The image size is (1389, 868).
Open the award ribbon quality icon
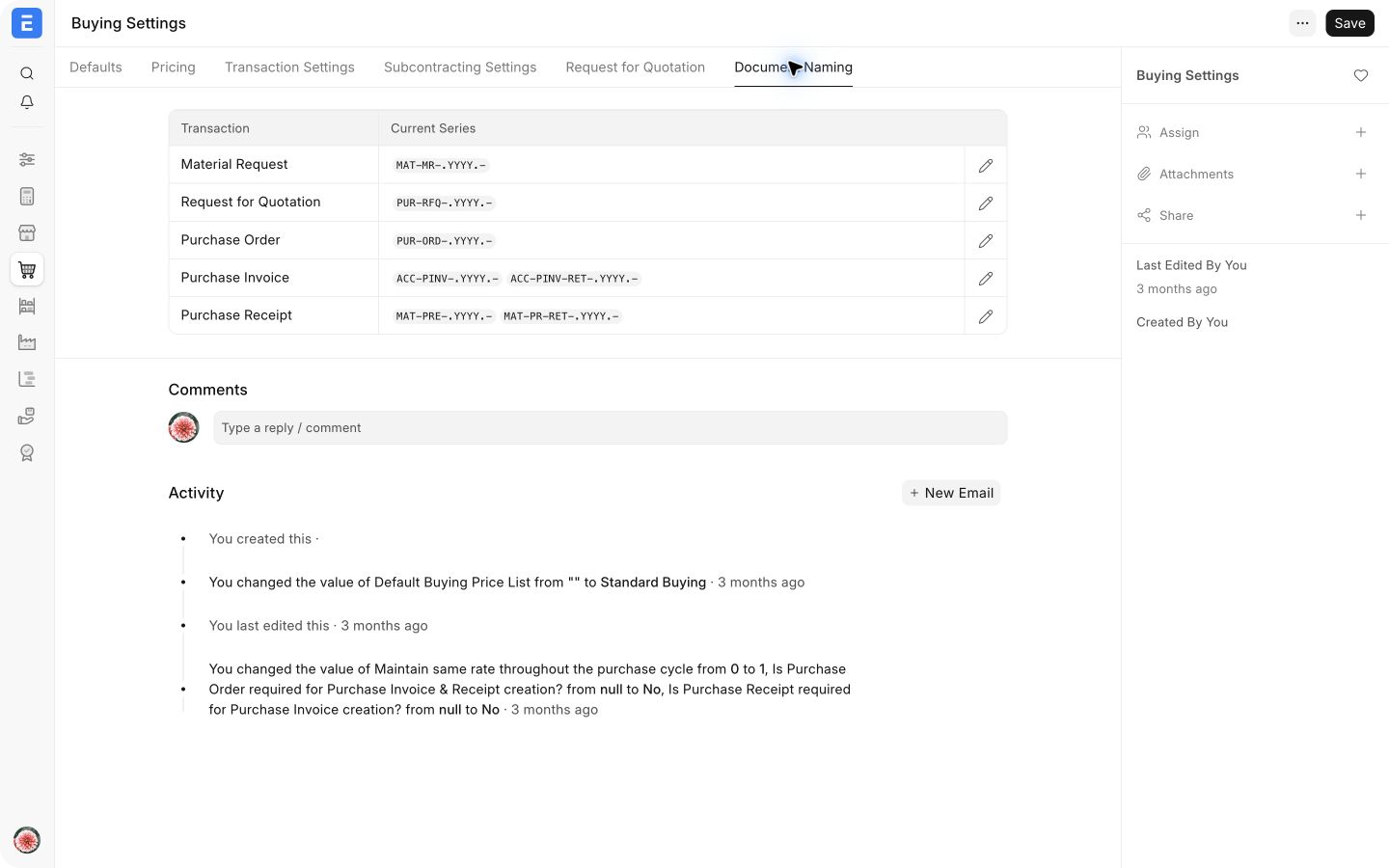[x=27, y=452]
